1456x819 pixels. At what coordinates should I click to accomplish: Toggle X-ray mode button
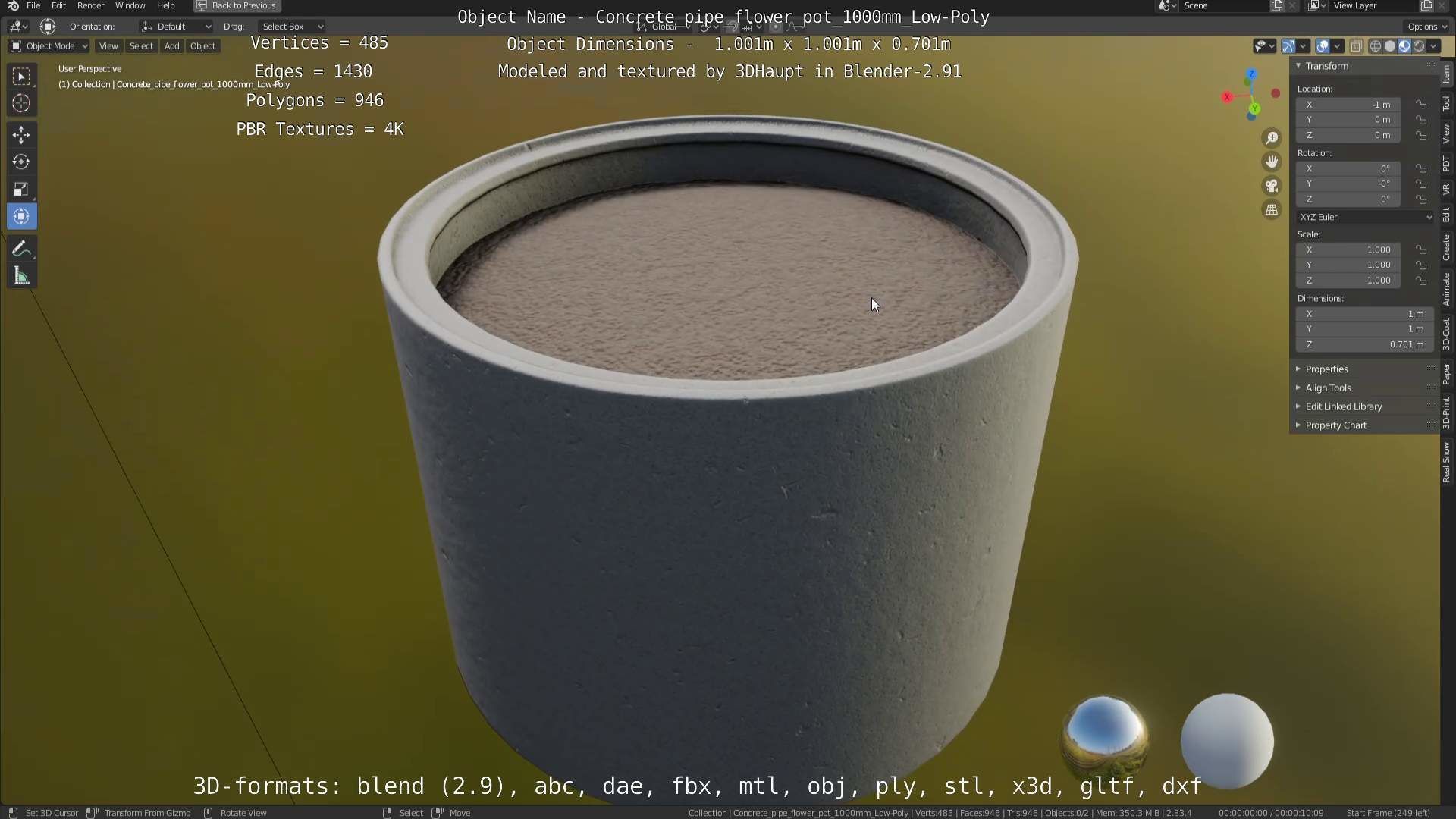(x=1356, y=46)
